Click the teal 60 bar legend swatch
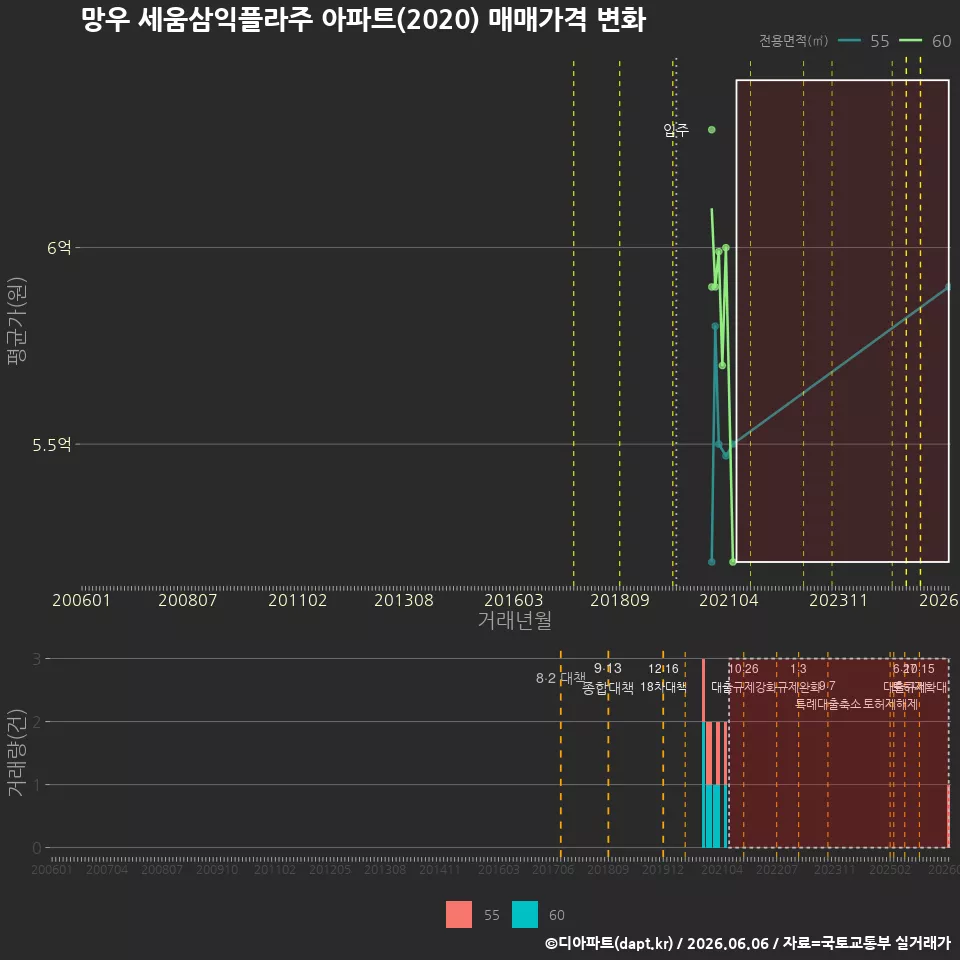Image resolution: width=960 pixels, height=960 pixels. 525,914
